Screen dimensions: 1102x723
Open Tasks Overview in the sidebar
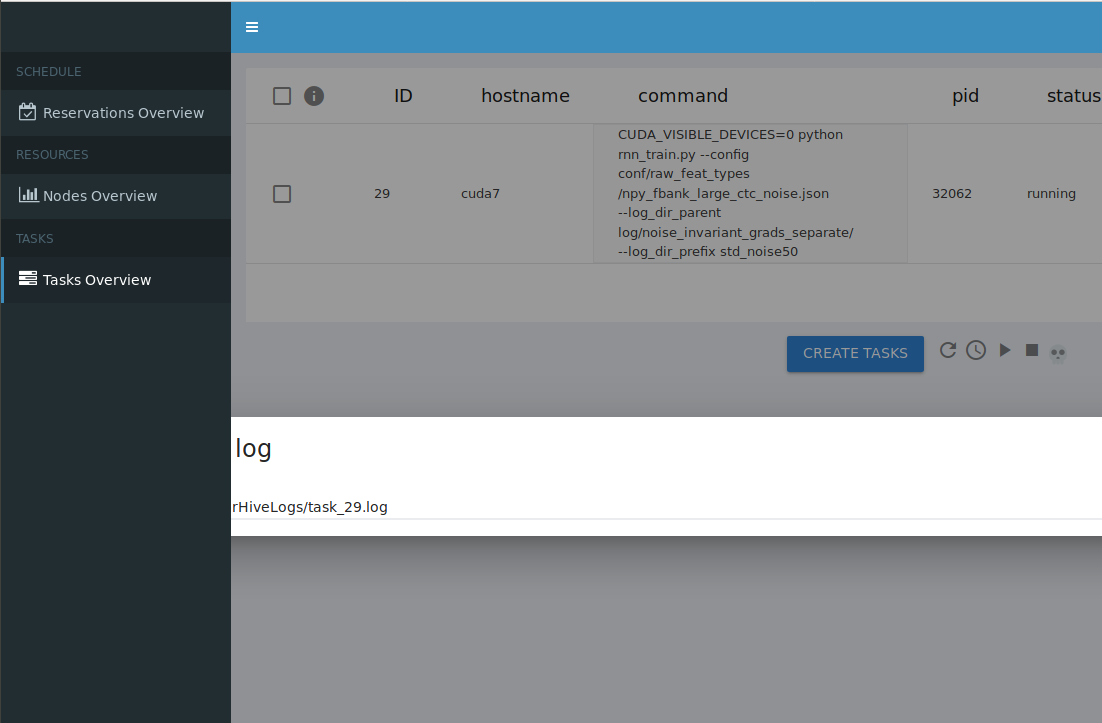pyautogui.click(x=115, y=280)
